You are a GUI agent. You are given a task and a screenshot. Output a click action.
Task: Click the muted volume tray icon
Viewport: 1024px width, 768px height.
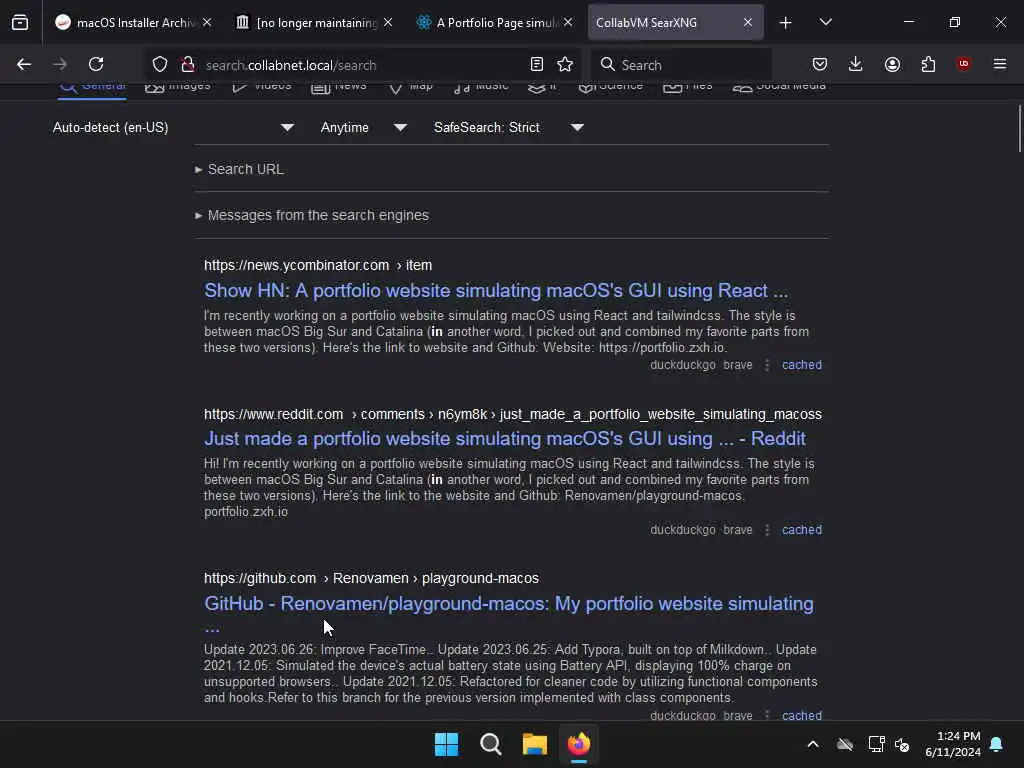click(903, 744)
